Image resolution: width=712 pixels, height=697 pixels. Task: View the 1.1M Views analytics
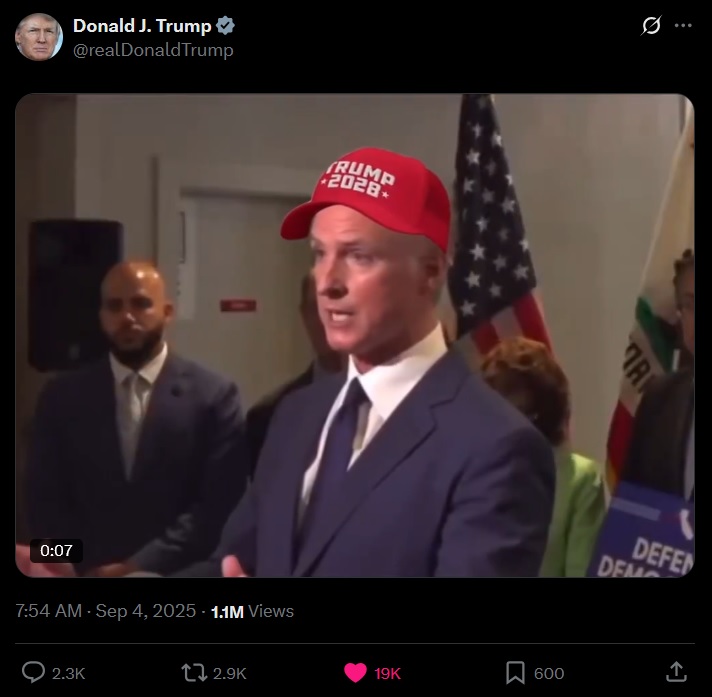click(x=252, y=611)
